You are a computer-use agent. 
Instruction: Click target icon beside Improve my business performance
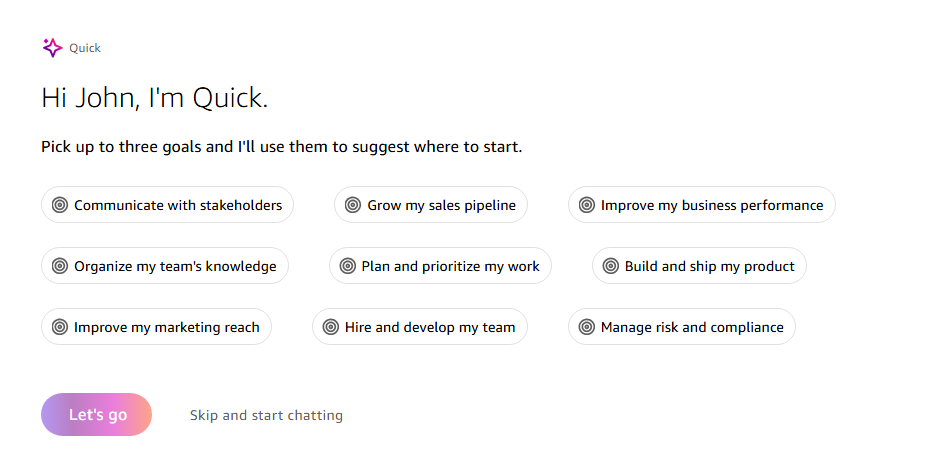tap(587, 205)
